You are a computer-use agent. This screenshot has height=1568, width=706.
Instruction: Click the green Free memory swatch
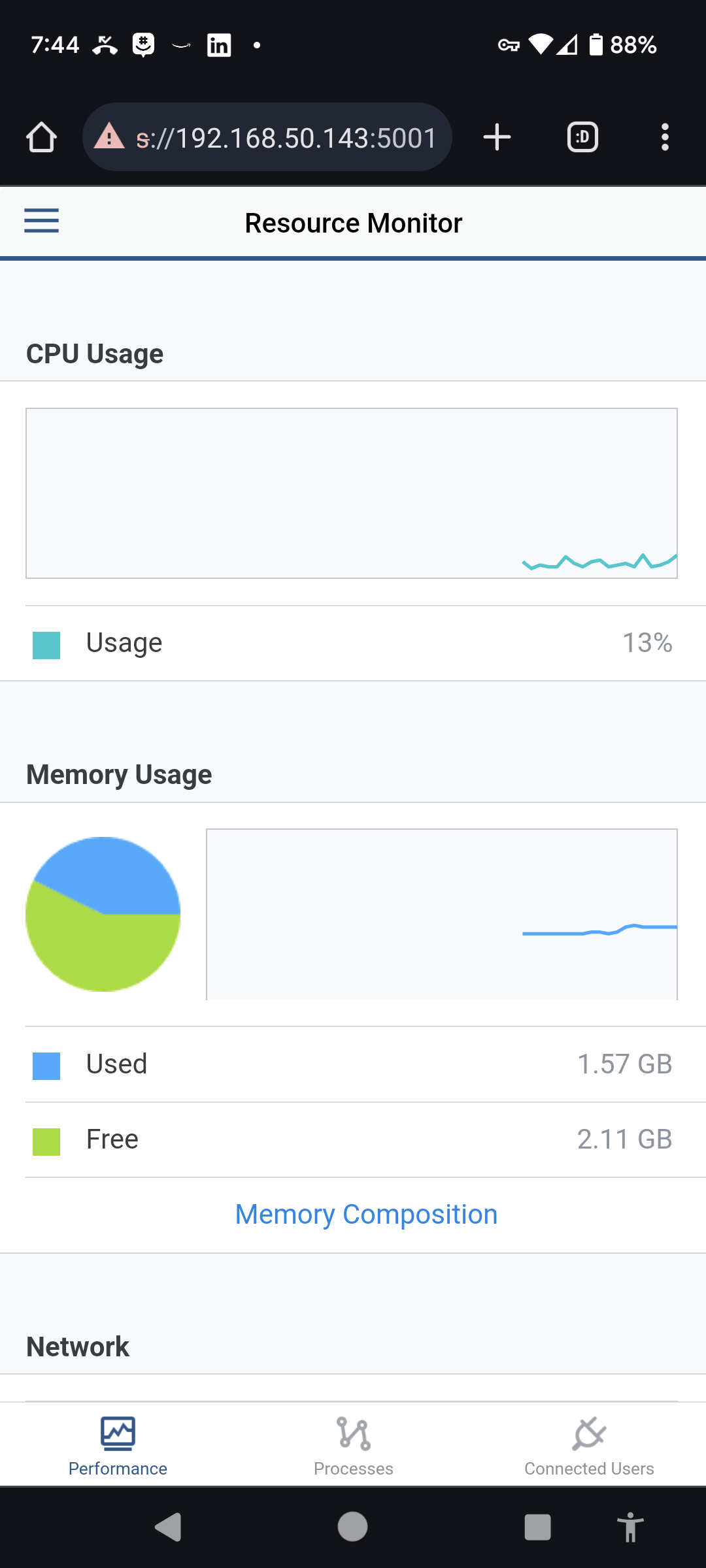tap(46, 1141)
